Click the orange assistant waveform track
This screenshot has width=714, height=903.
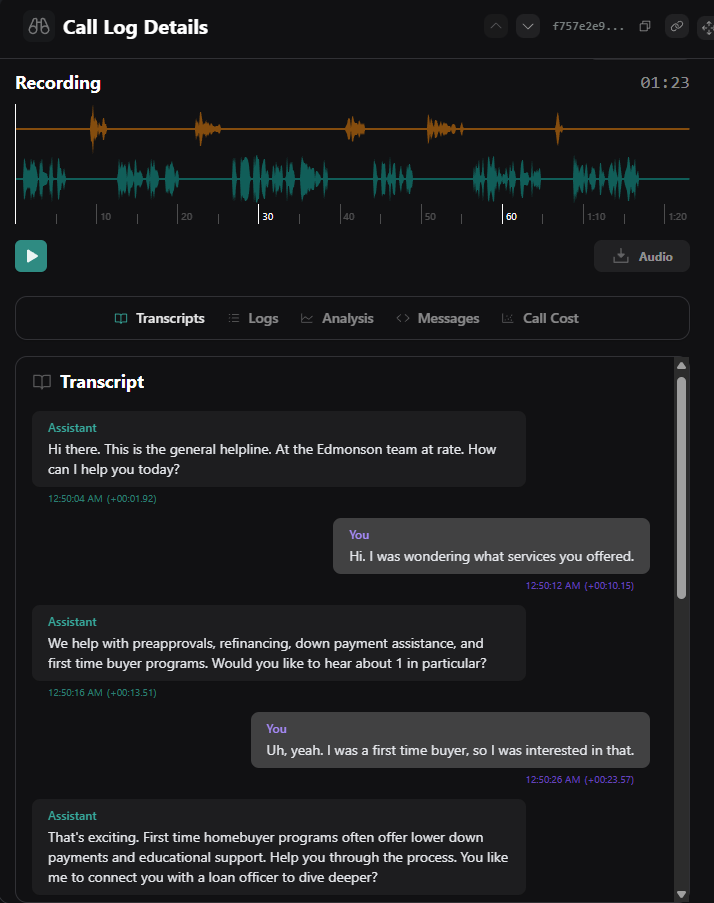(350, 129)
